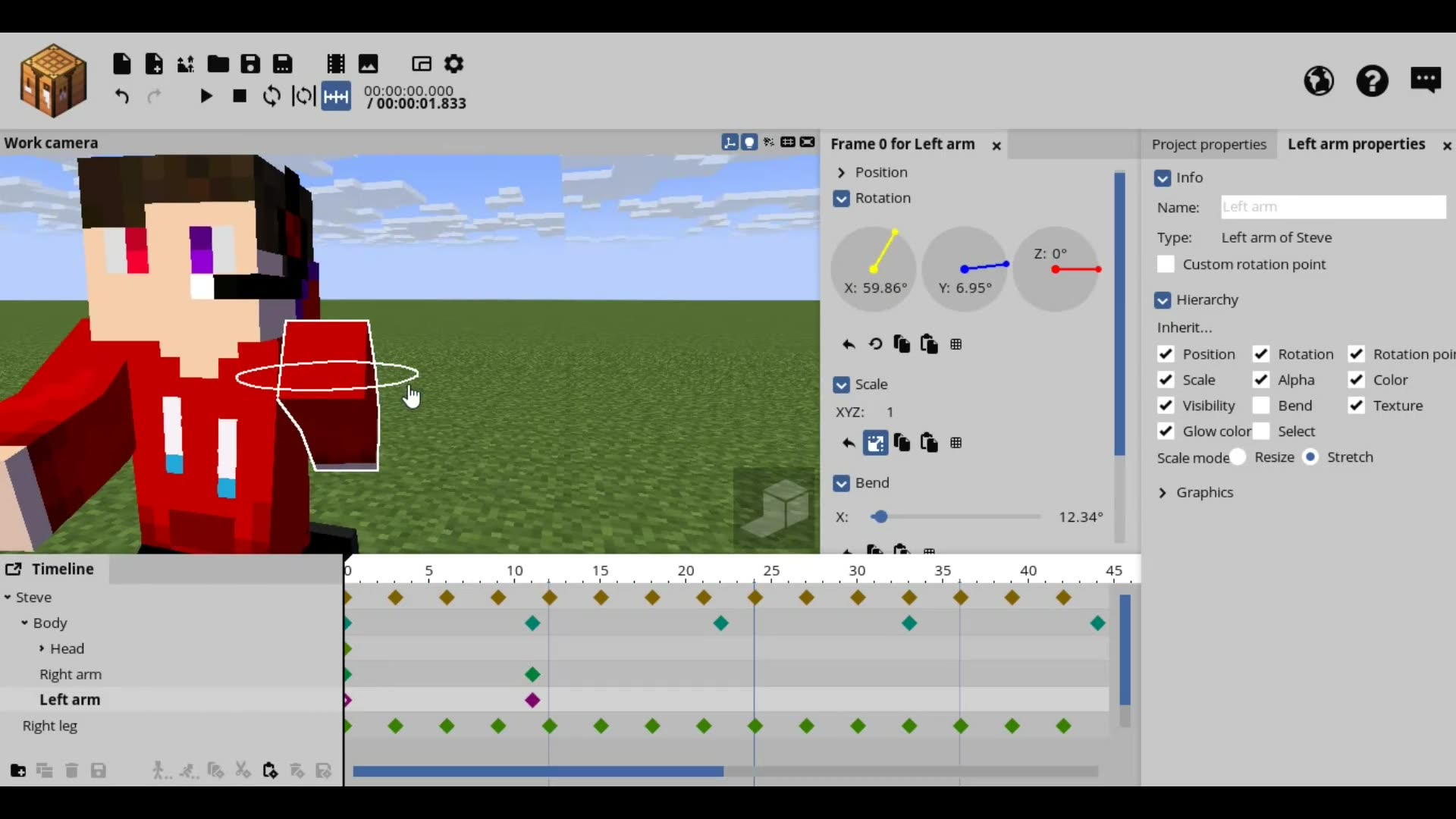
Task: Select the Play animation button
Action: click(x=206, y=96)
